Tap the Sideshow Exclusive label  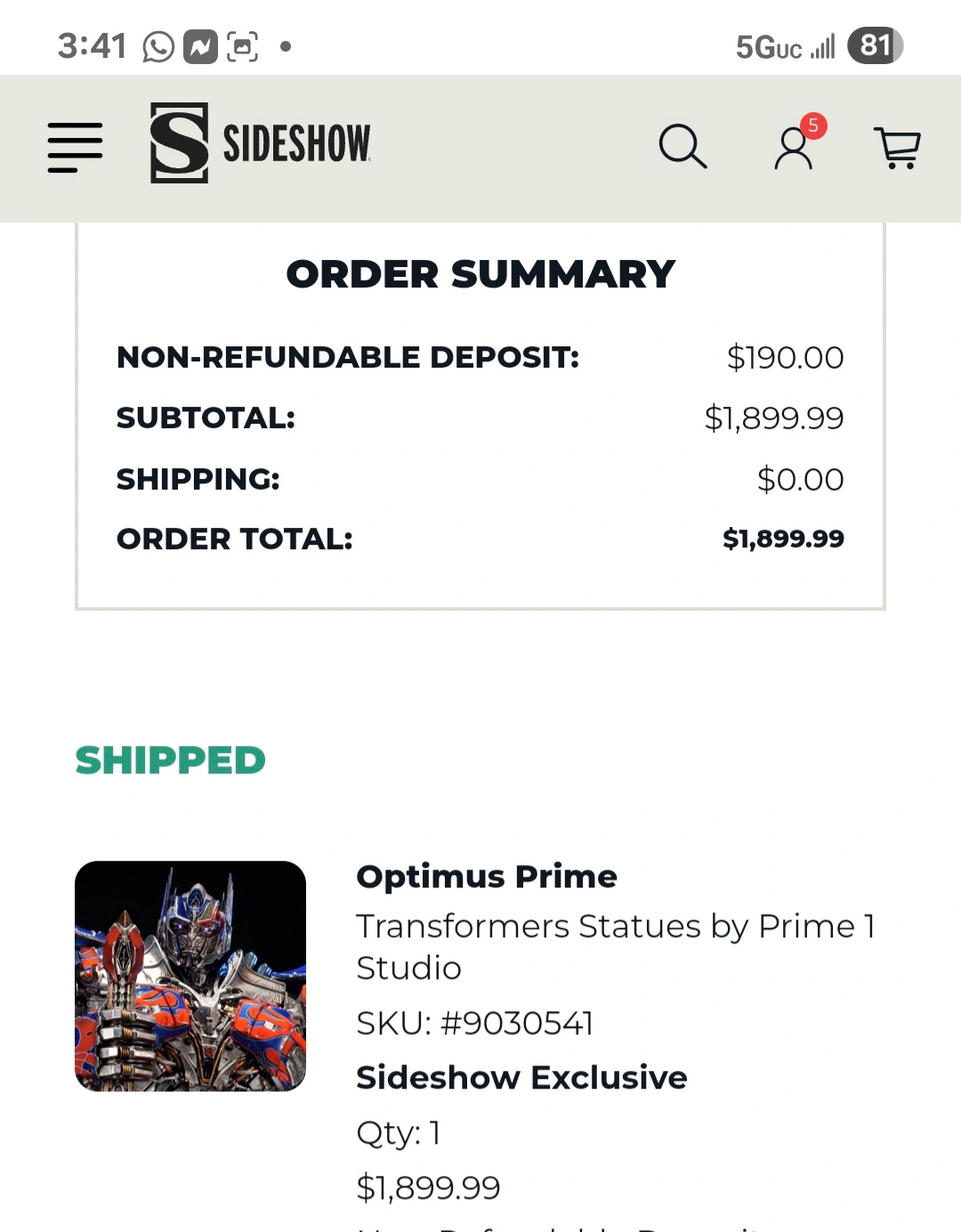click(521, 1078)
